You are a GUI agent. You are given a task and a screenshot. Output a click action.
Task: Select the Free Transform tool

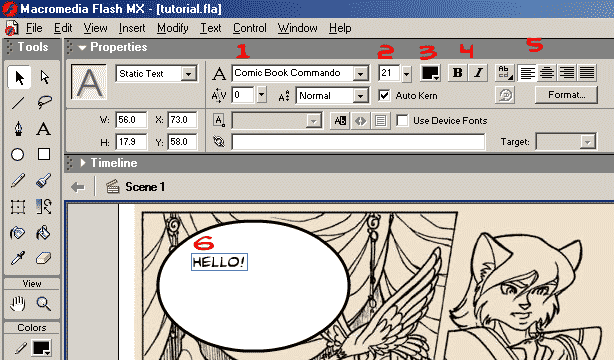[18, 207]
